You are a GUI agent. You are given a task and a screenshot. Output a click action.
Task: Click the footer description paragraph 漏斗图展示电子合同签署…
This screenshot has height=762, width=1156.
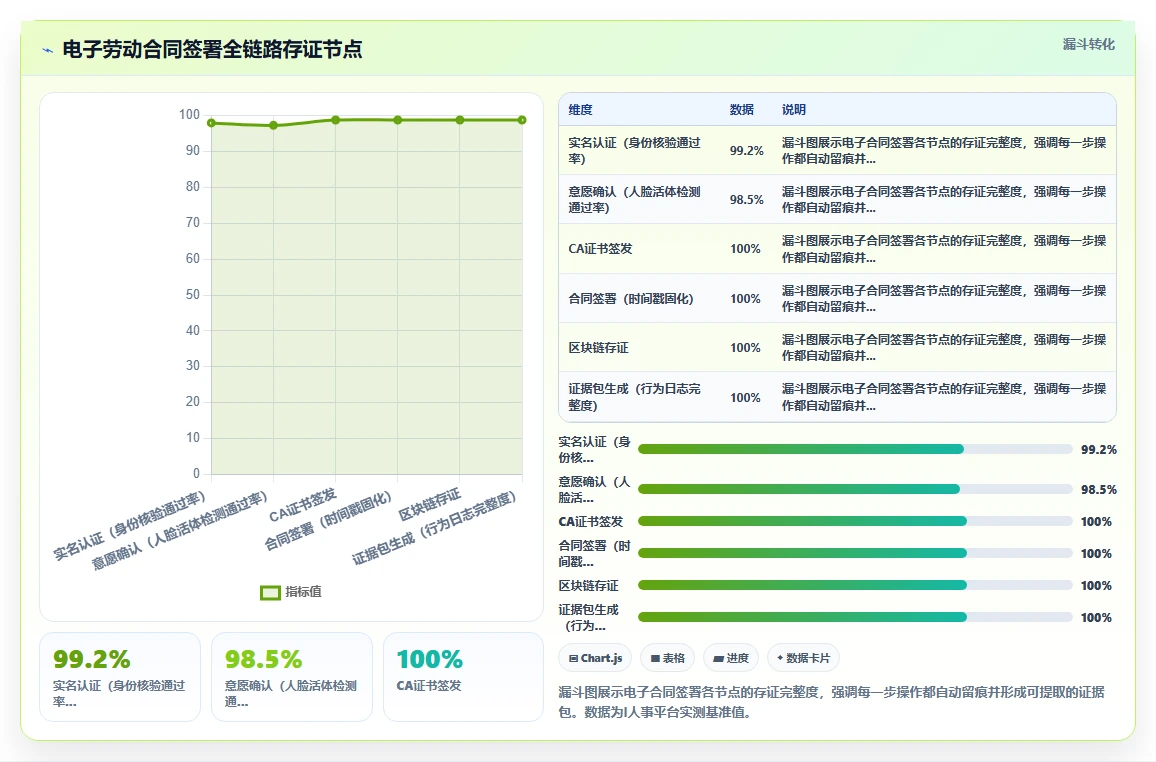[832, 702]
